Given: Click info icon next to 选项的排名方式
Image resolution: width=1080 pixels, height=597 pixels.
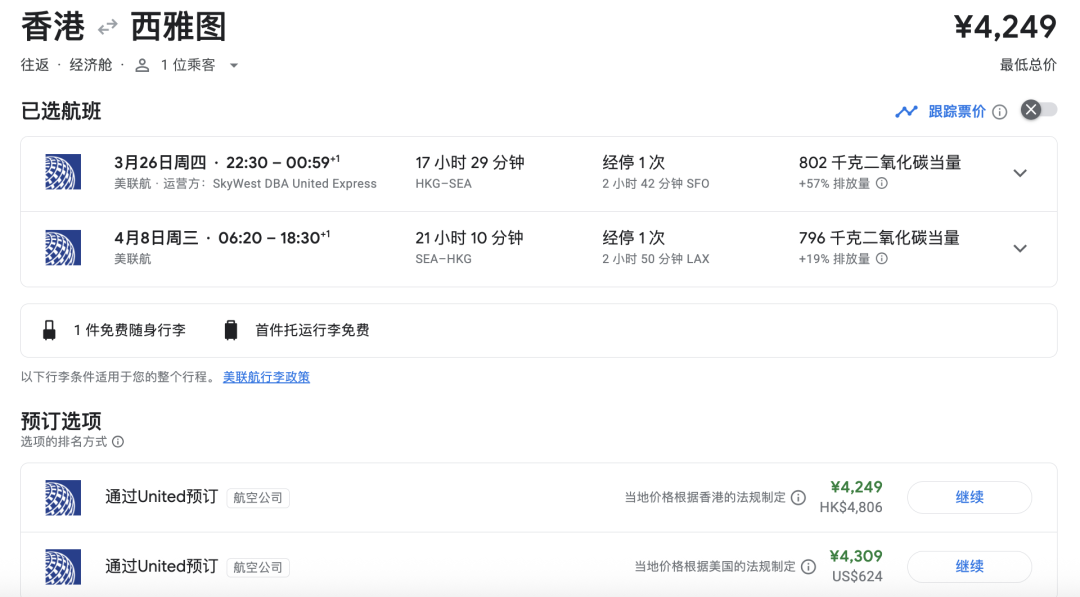Looking at the screenshot, I should click(118, 442).
